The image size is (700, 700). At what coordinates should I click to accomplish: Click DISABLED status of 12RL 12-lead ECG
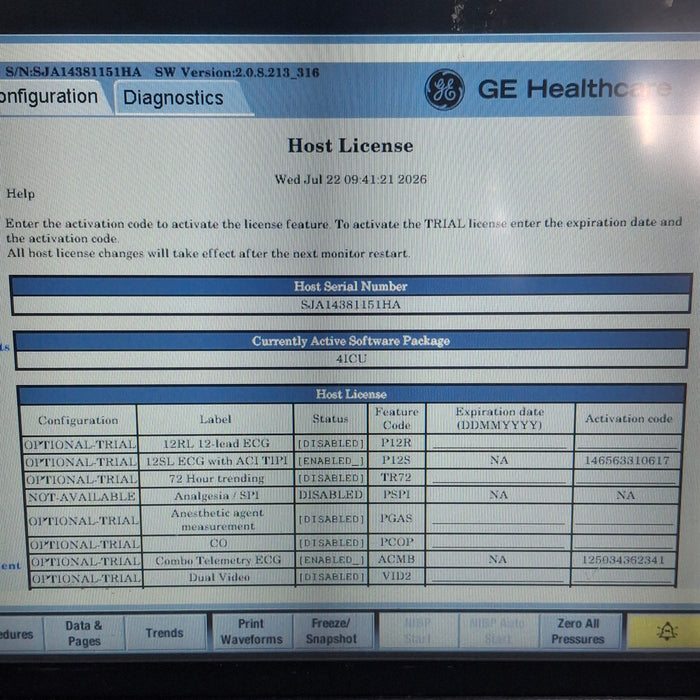click(331, 443)
